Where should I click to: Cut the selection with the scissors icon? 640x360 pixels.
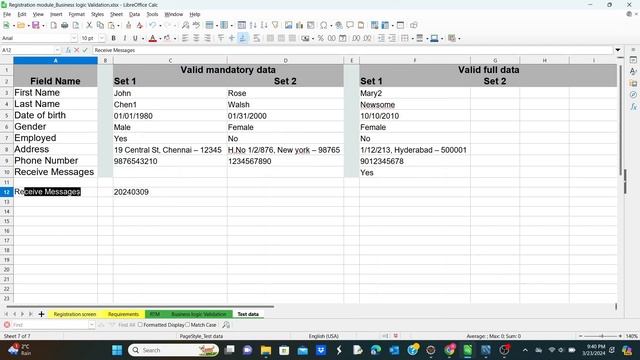pyautogui.click(x=89, y=25)
